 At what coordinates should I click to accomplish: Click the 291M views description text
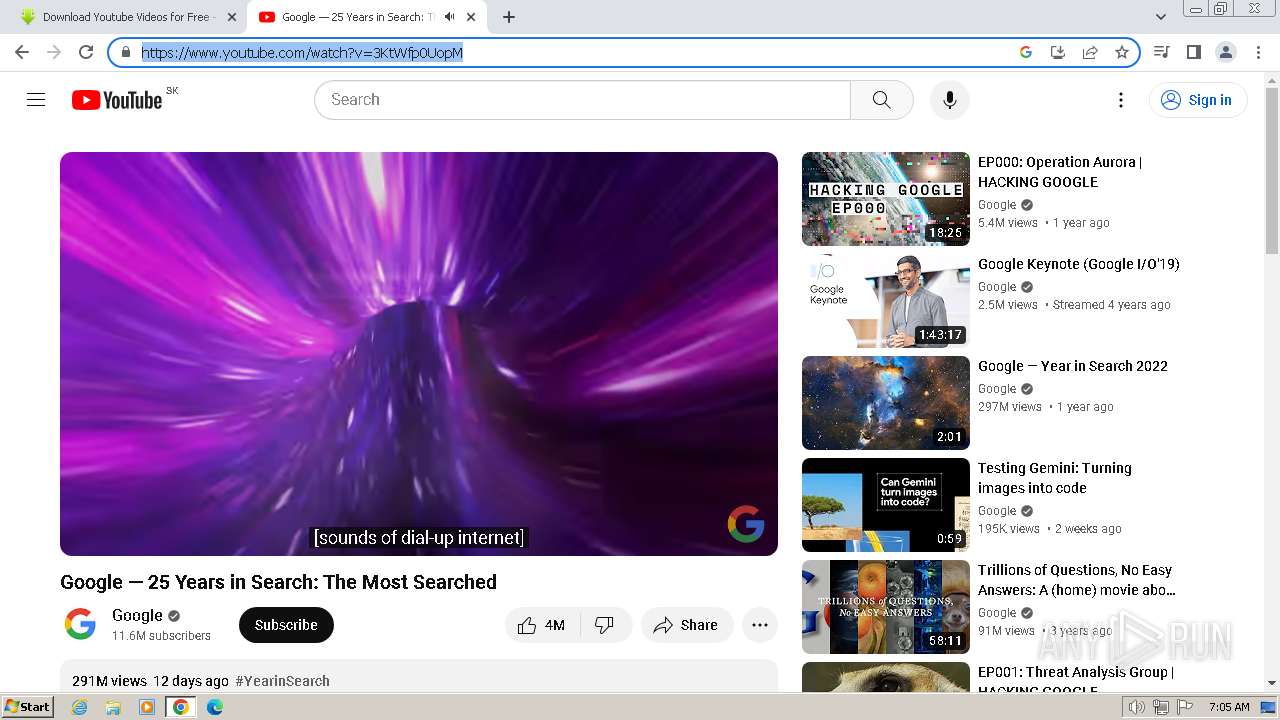tap(109, 681)
